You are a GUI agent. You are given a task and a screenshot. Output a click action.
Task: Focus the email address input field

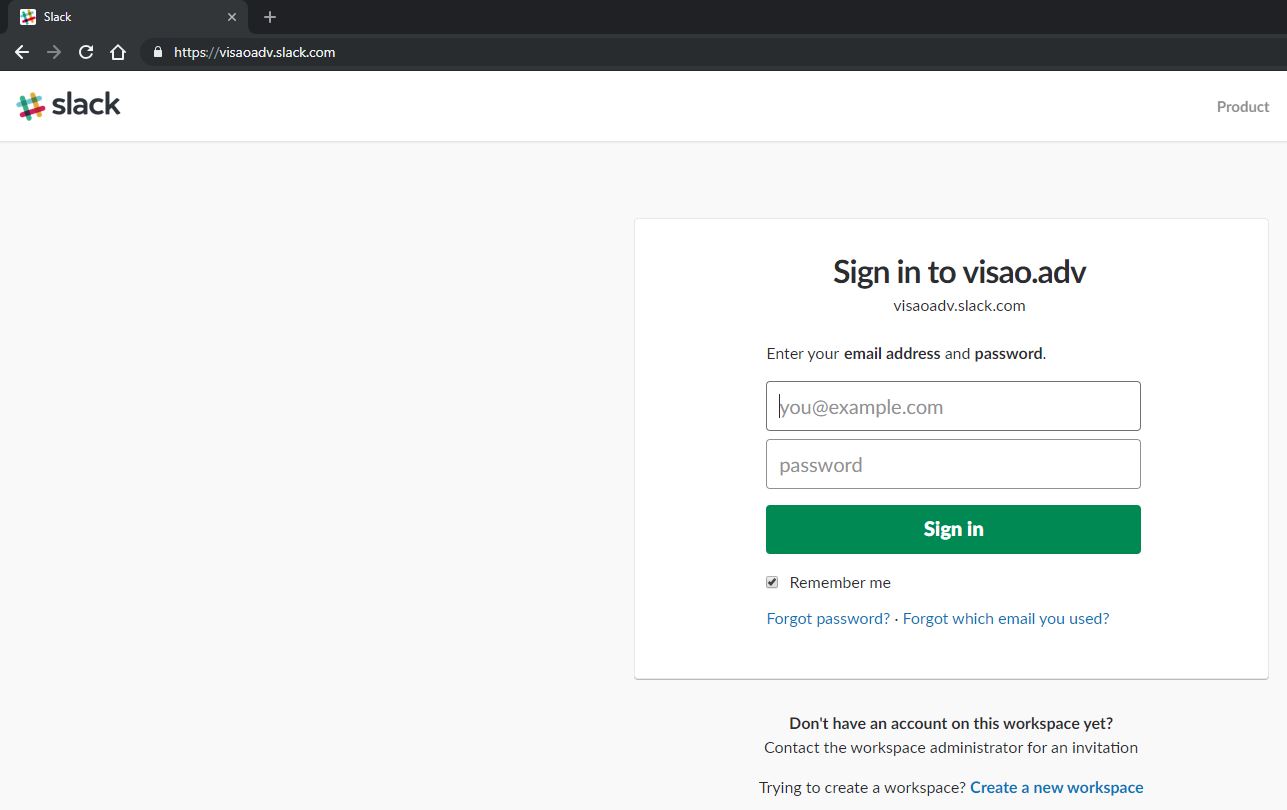(953, 406)
